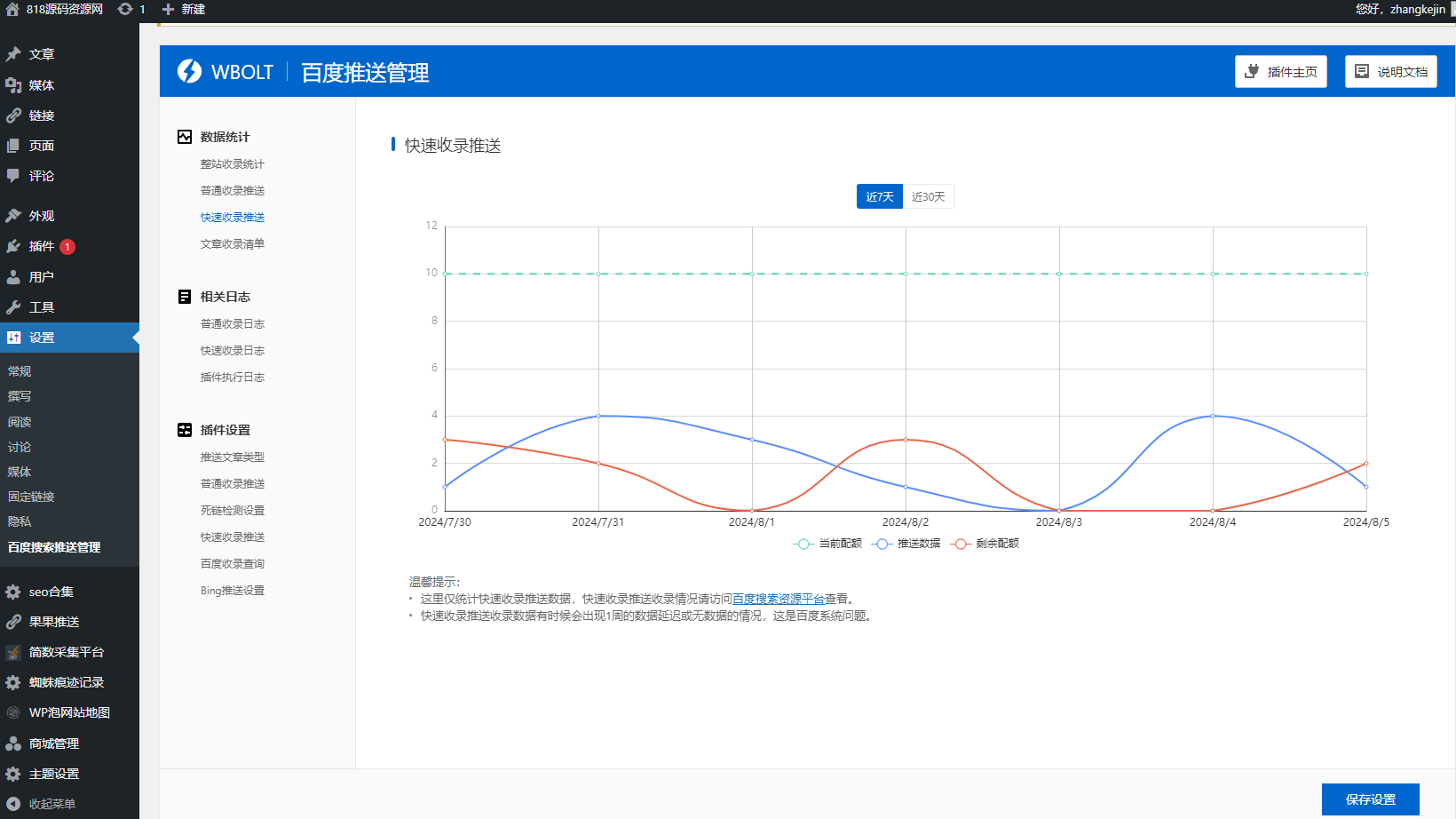Click the 设置 sliders icon
This screenshot has height=819, width=1456.
(x=13, y=338)
